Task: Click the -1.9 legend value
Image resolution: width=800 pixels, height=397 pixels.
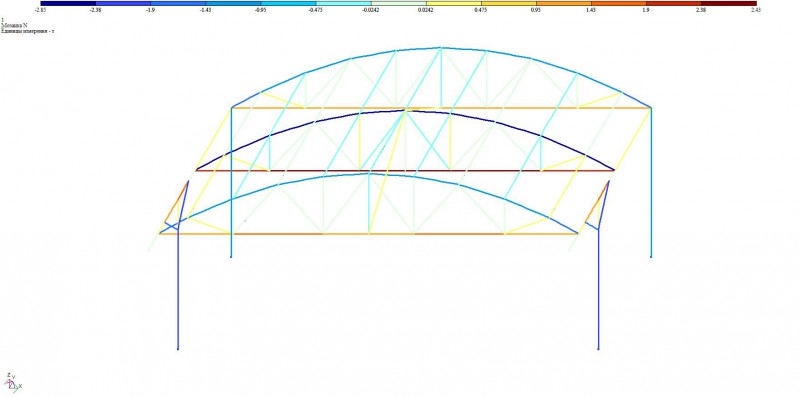Action: [151, 10]
